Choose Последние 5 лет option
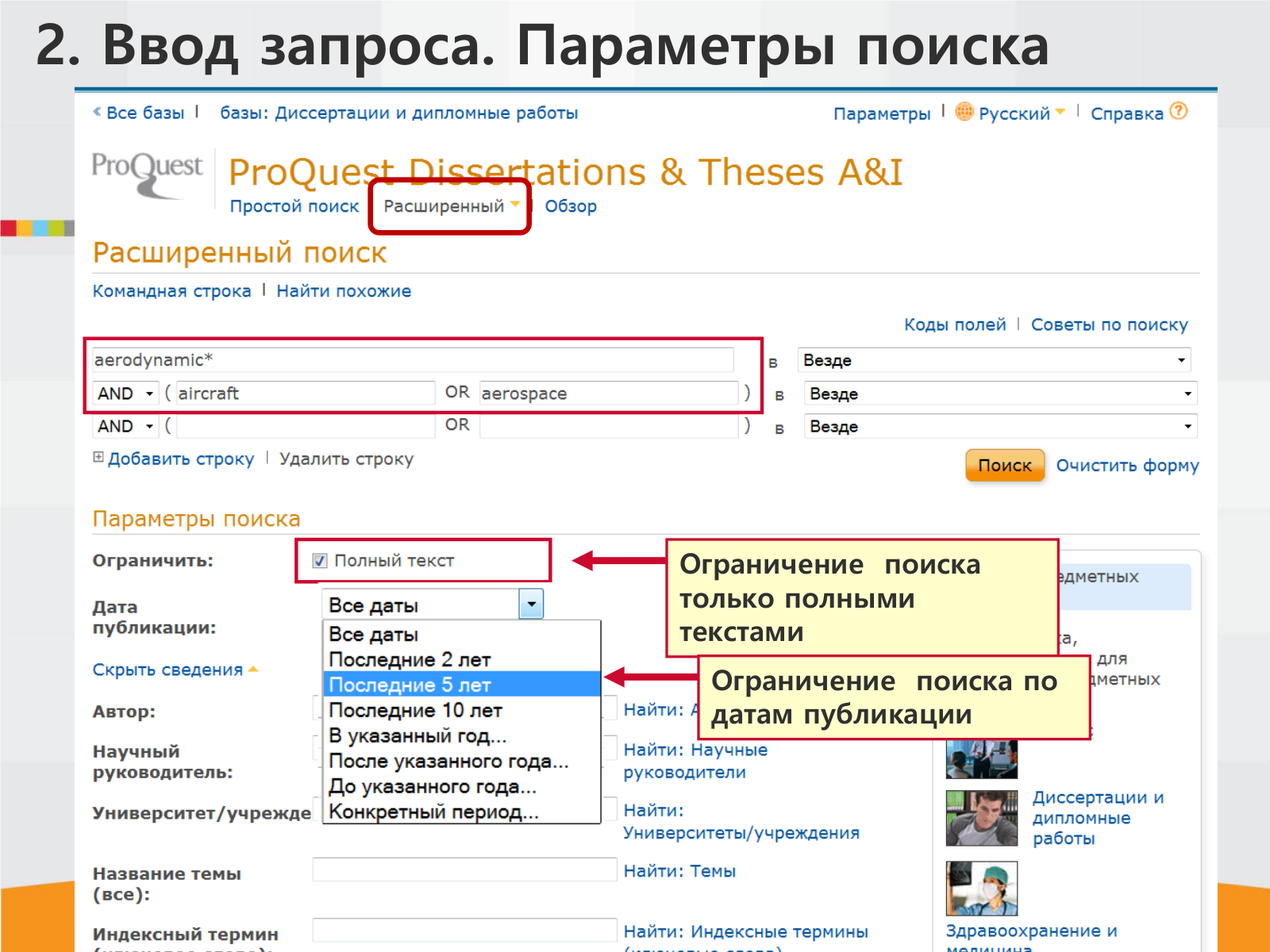 coord(461,685)
